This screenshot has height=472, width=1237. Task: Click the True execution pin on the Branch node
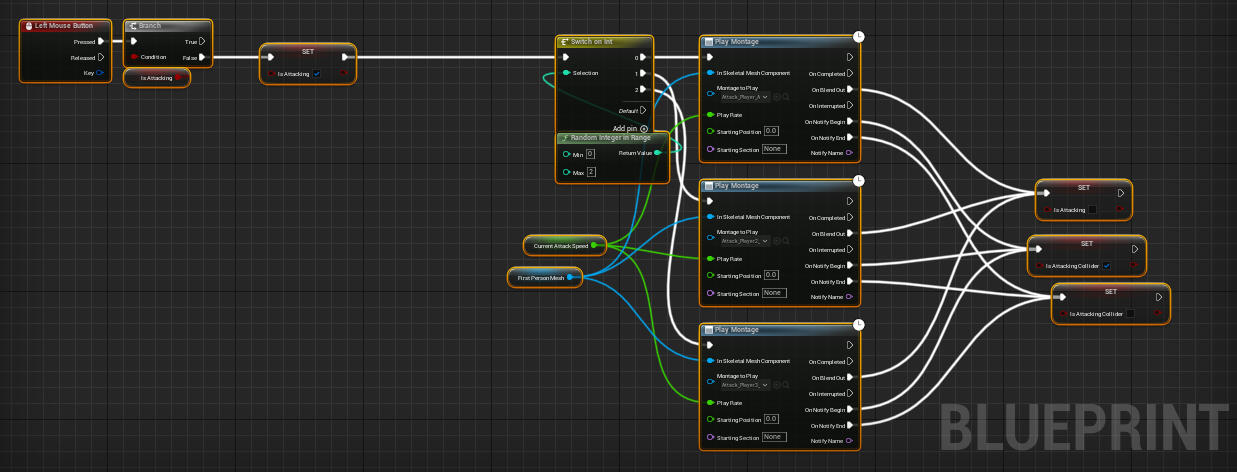coord(202,41)
